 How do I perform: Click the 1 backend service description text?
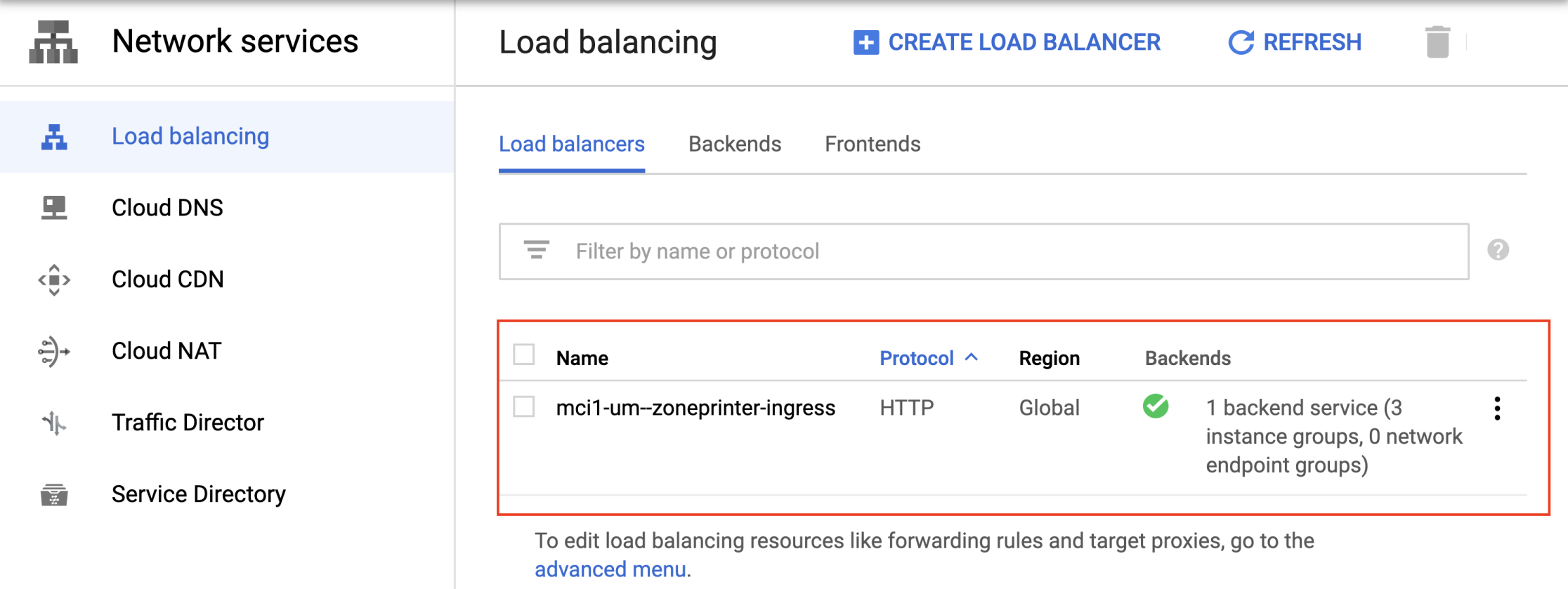click(x=1333, y=436)
